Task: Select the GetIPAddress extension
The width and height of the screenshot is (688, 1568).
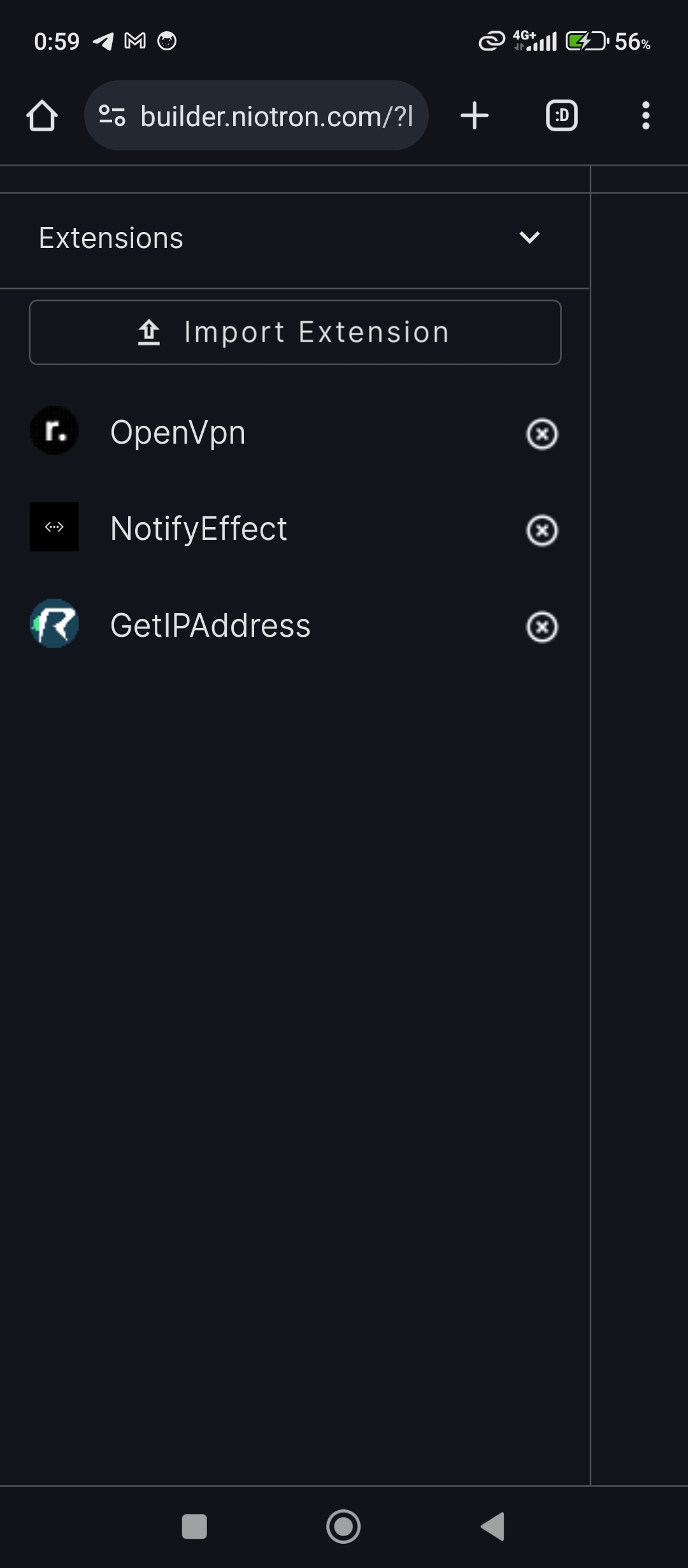Action: click(x=210, y=625)
